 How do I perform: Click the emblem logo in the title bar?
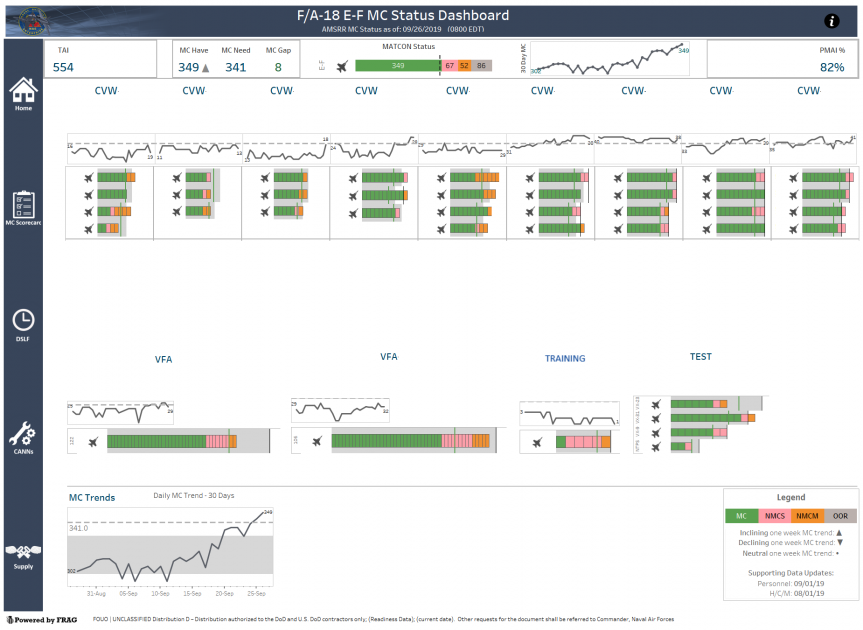(24, 21)
